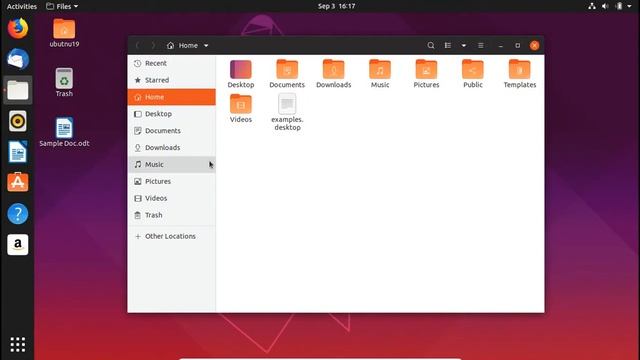This screenshot has width=640, height=360.
Task: Open the Music folder icon
Action: (380, 70)
